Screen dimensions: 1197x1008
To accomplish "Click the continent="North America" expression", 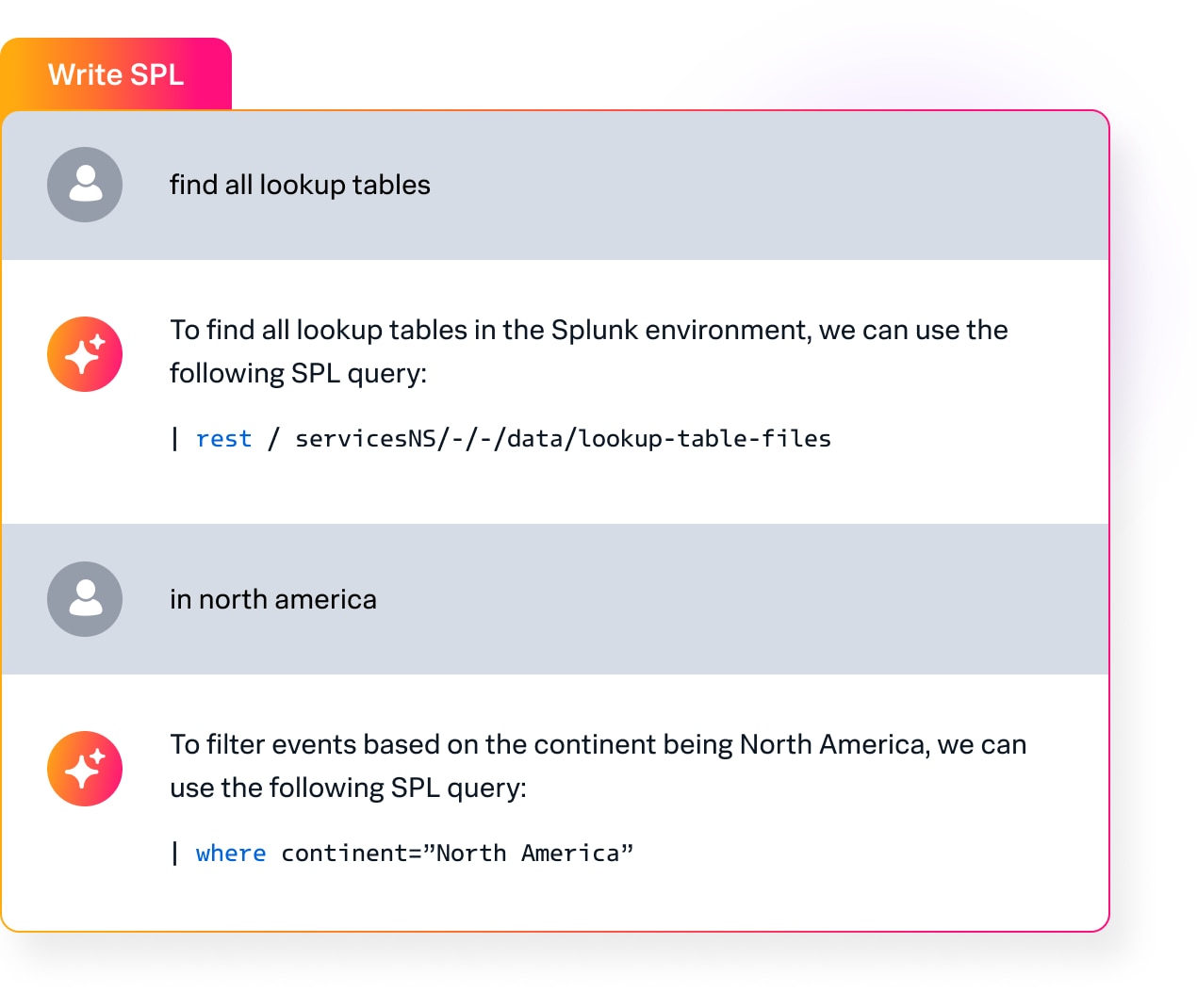I will click(x=457, y=854).
